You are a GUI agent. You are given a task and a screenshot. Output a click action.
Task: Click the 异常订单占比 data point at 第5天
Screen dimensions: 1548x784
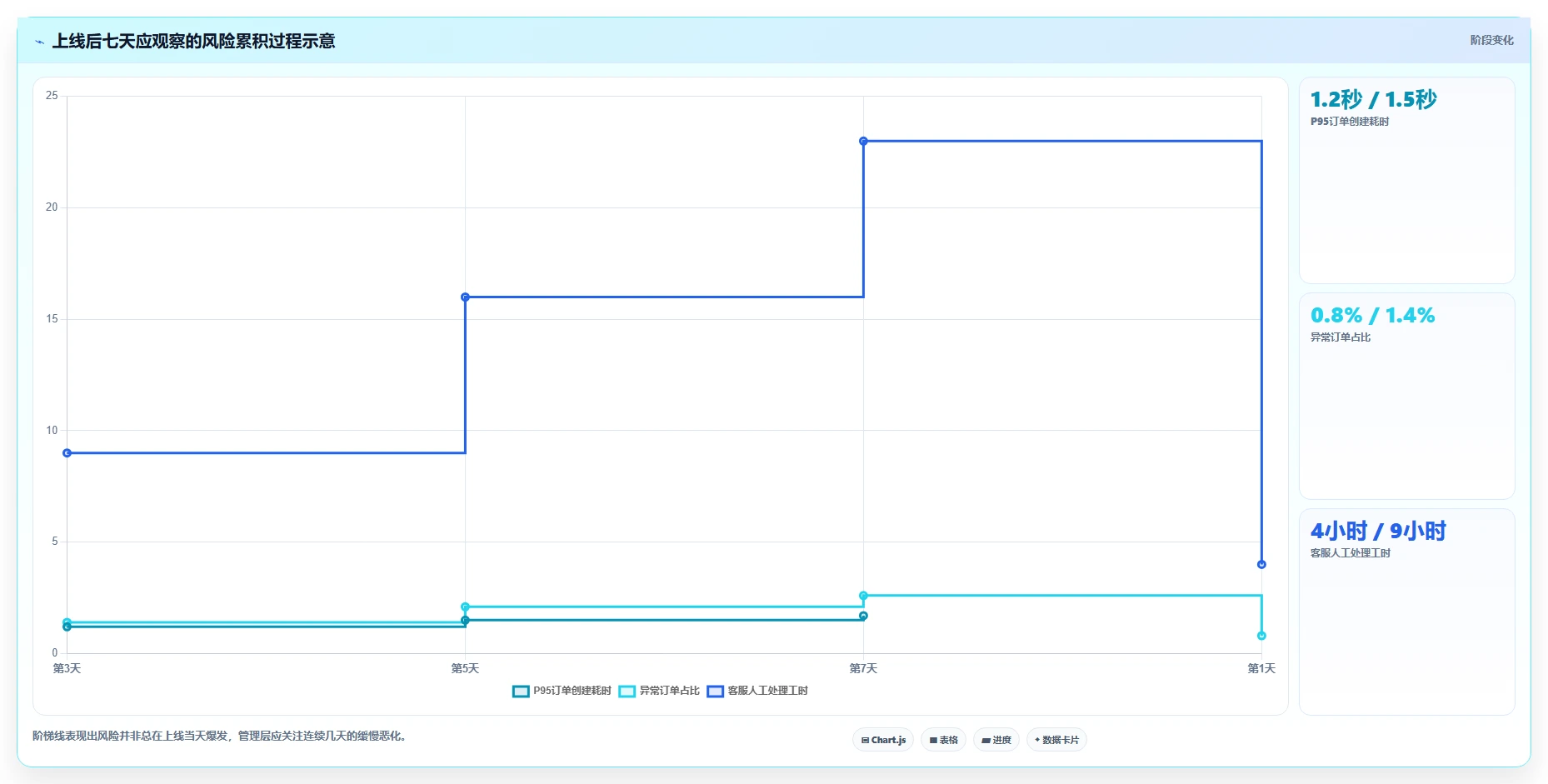point(465,607)
